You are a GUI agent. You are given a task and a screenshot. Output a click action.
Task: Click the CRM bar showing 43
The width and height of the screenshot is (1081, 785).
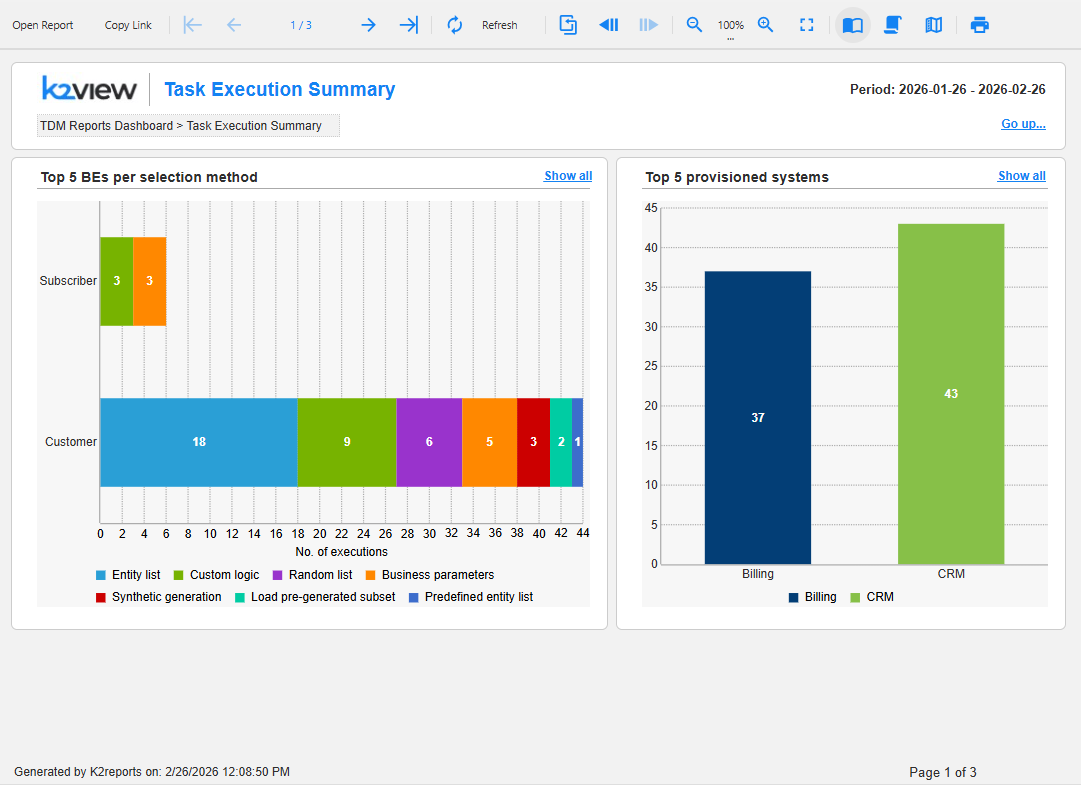point(950,394)
